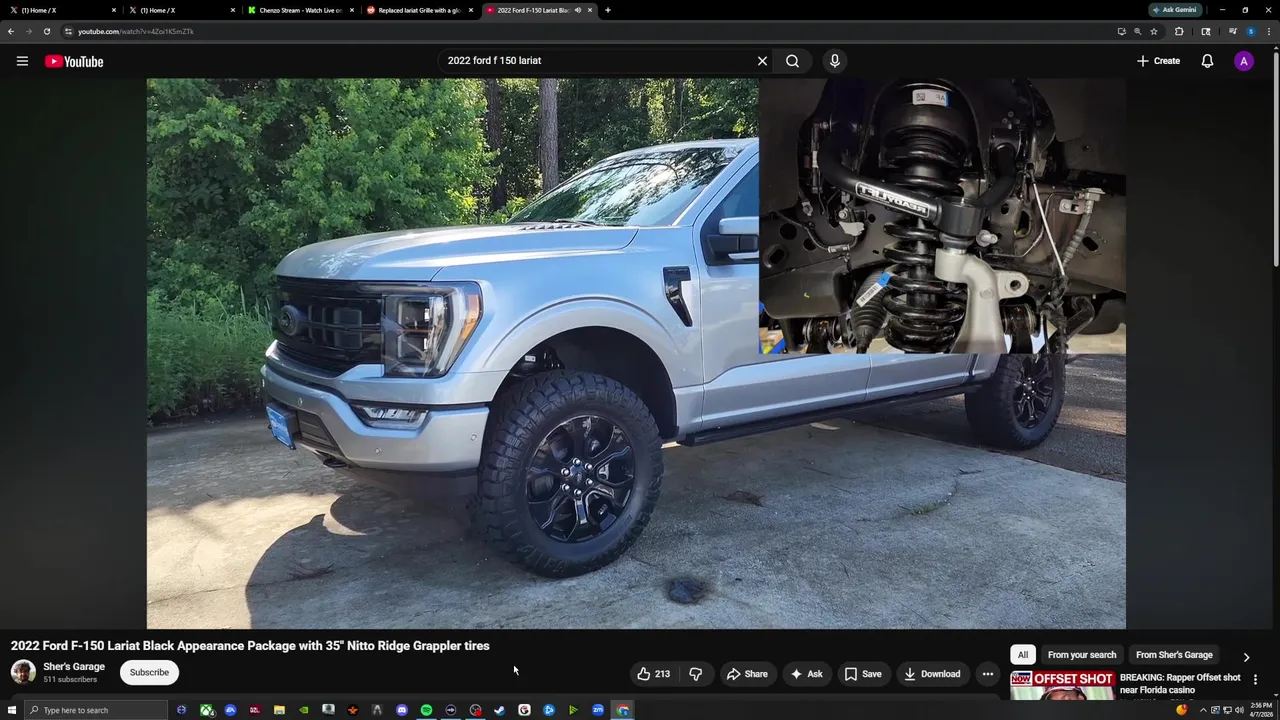This screenshot has height=720, width=1280.
Task: Open Sher's Garage channel avatar
Action: pyautogui.click(x=23, y=672)
